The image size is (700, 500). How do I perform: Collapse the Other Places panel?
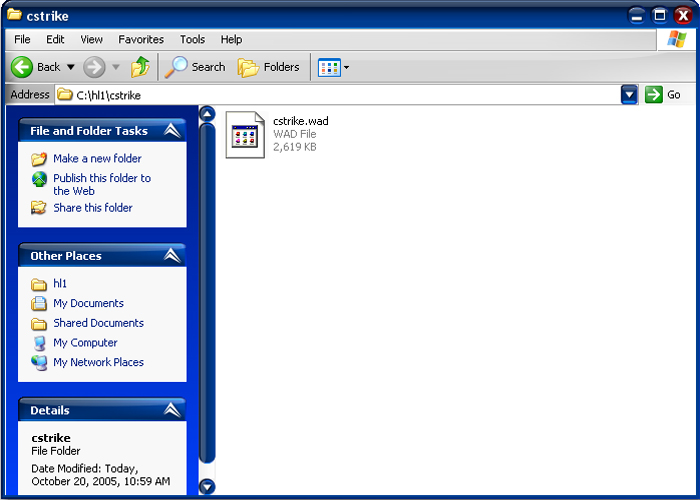tap(172, 256)
